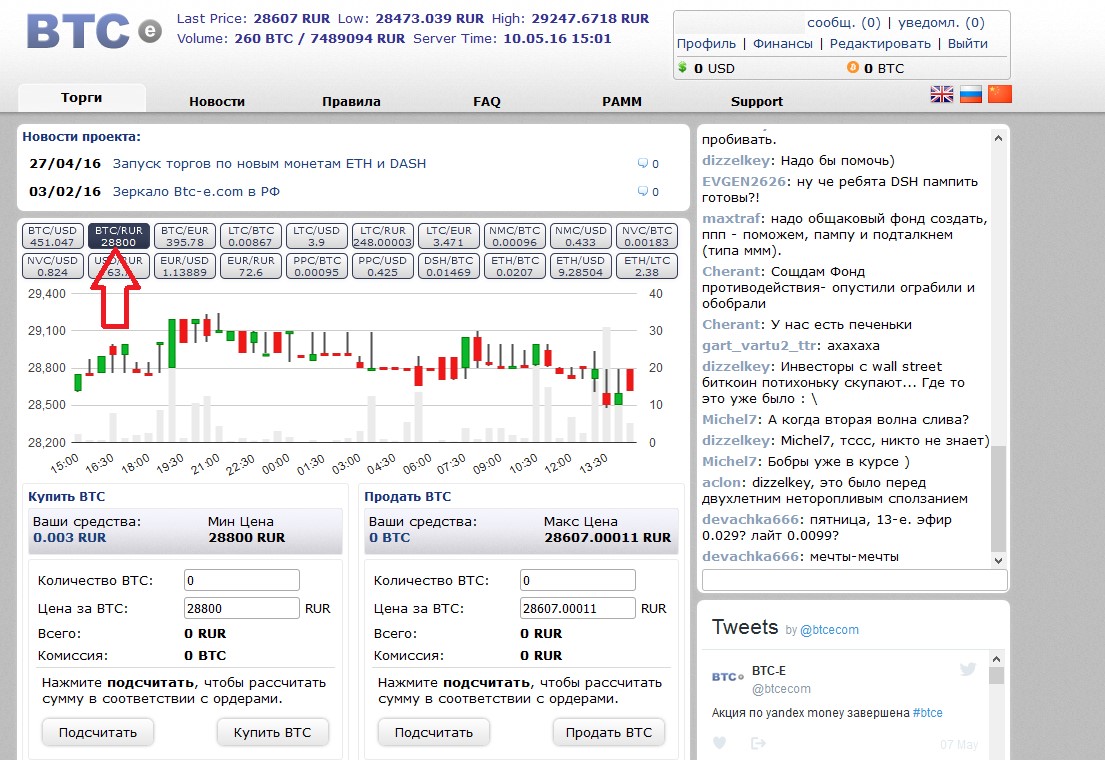Screen dimensions: 1105x760
Task: Click chat scrollbar down arrow
Action: 998,560
